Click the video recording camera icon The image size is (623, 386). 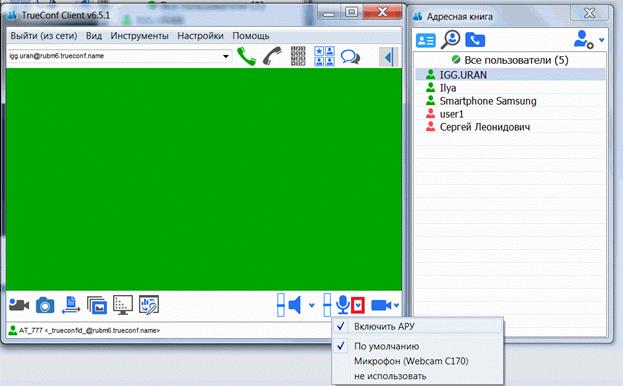[19, 305]
